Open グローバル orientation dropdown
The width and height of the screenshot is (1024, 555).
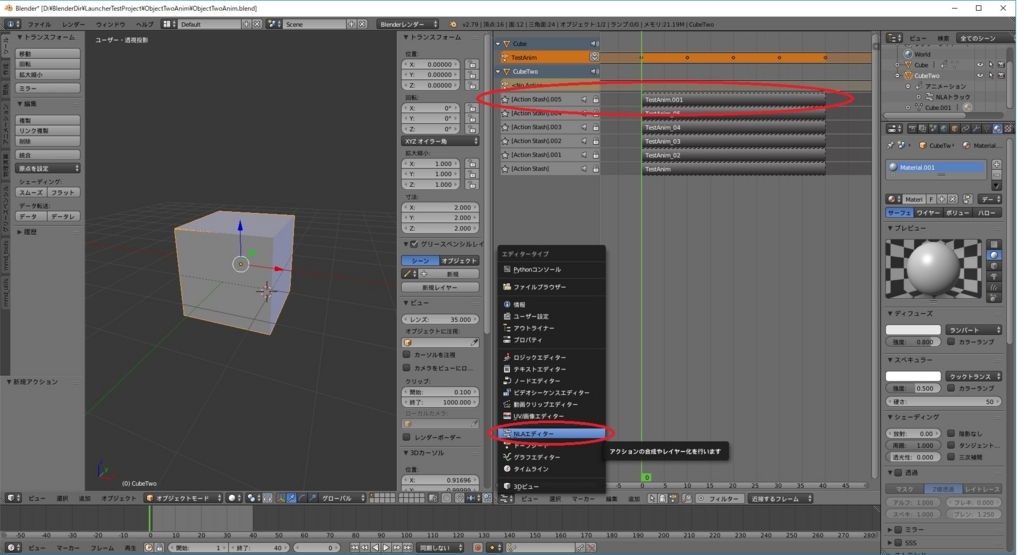pyautogui.click(x=341, y=498)
